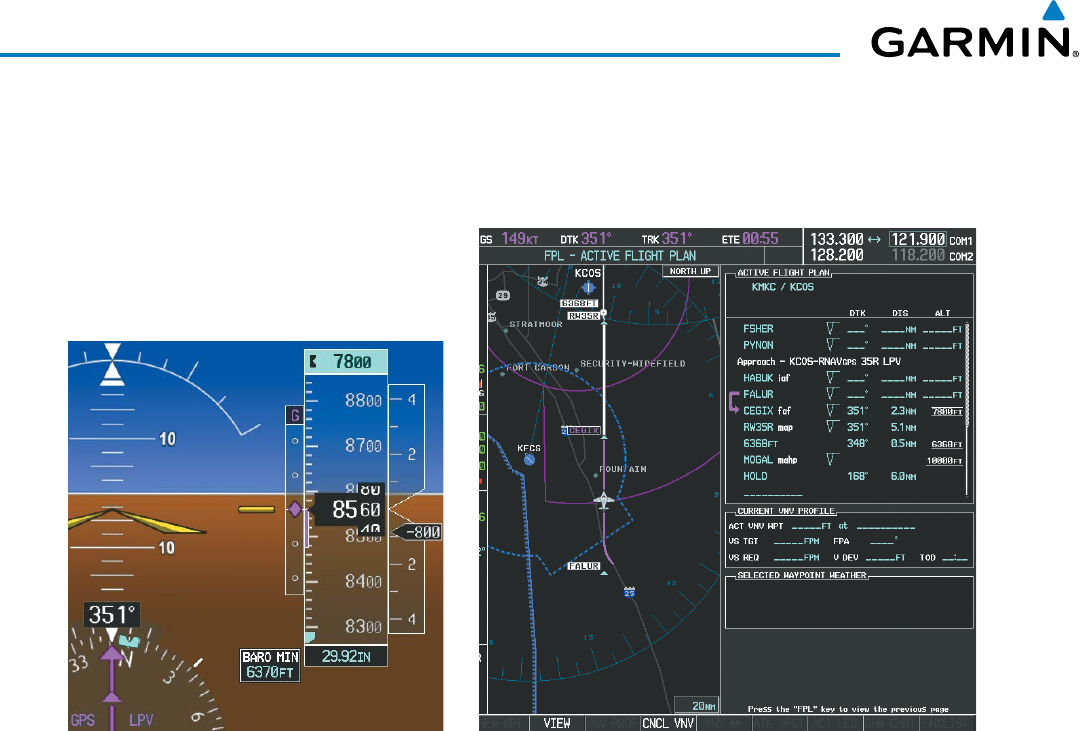Click the cyan heading bug on the HSI
Viewport: 1080px width, 731px height.
coord(129,641)
